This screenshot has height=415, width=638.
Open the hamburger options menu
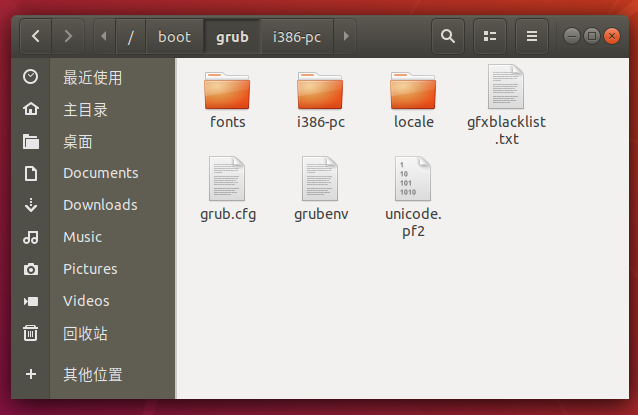click(531, 36)
